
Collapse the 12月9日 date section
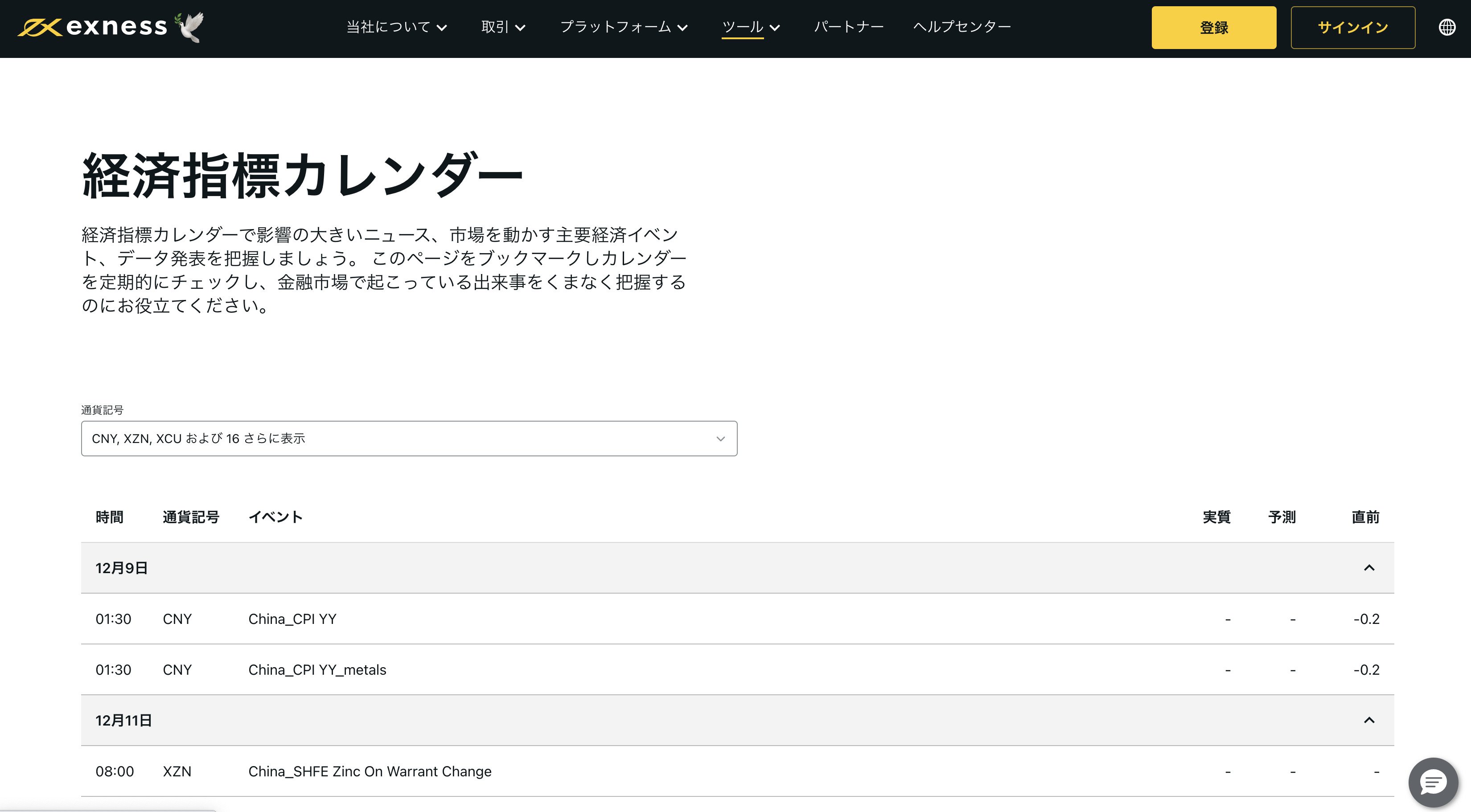1369,568
